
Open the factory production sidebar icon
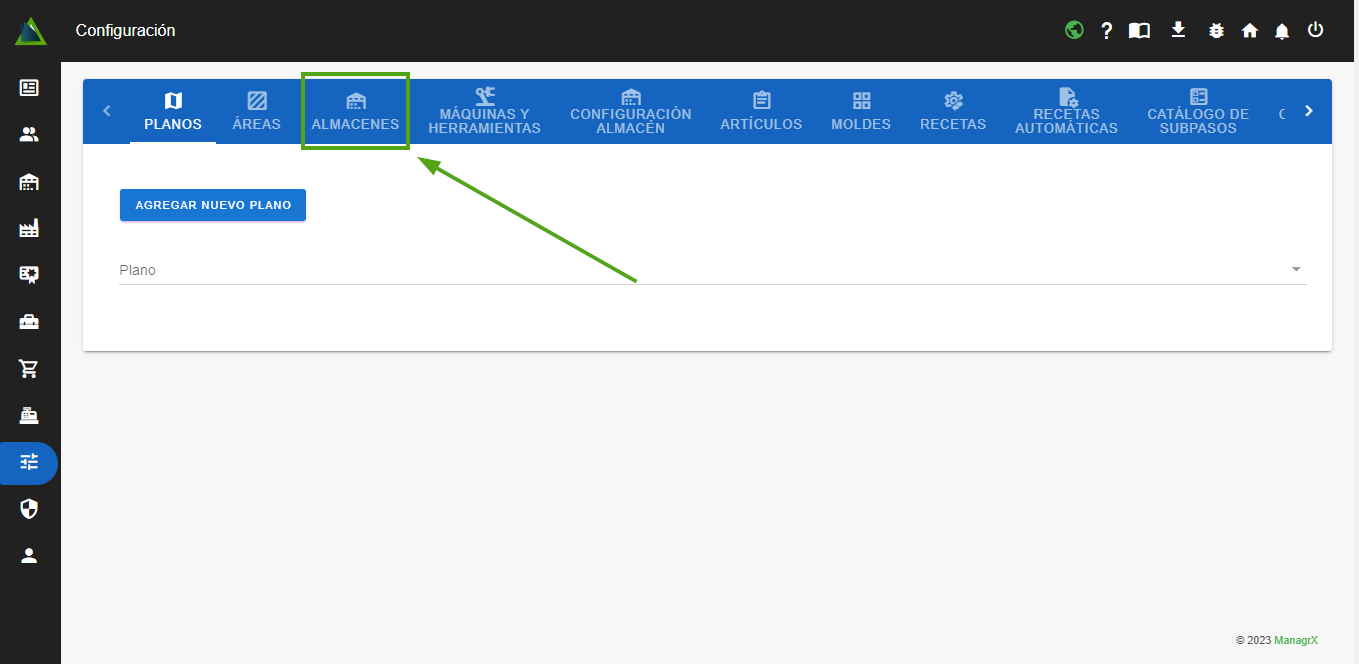click(x=29, y=229)
